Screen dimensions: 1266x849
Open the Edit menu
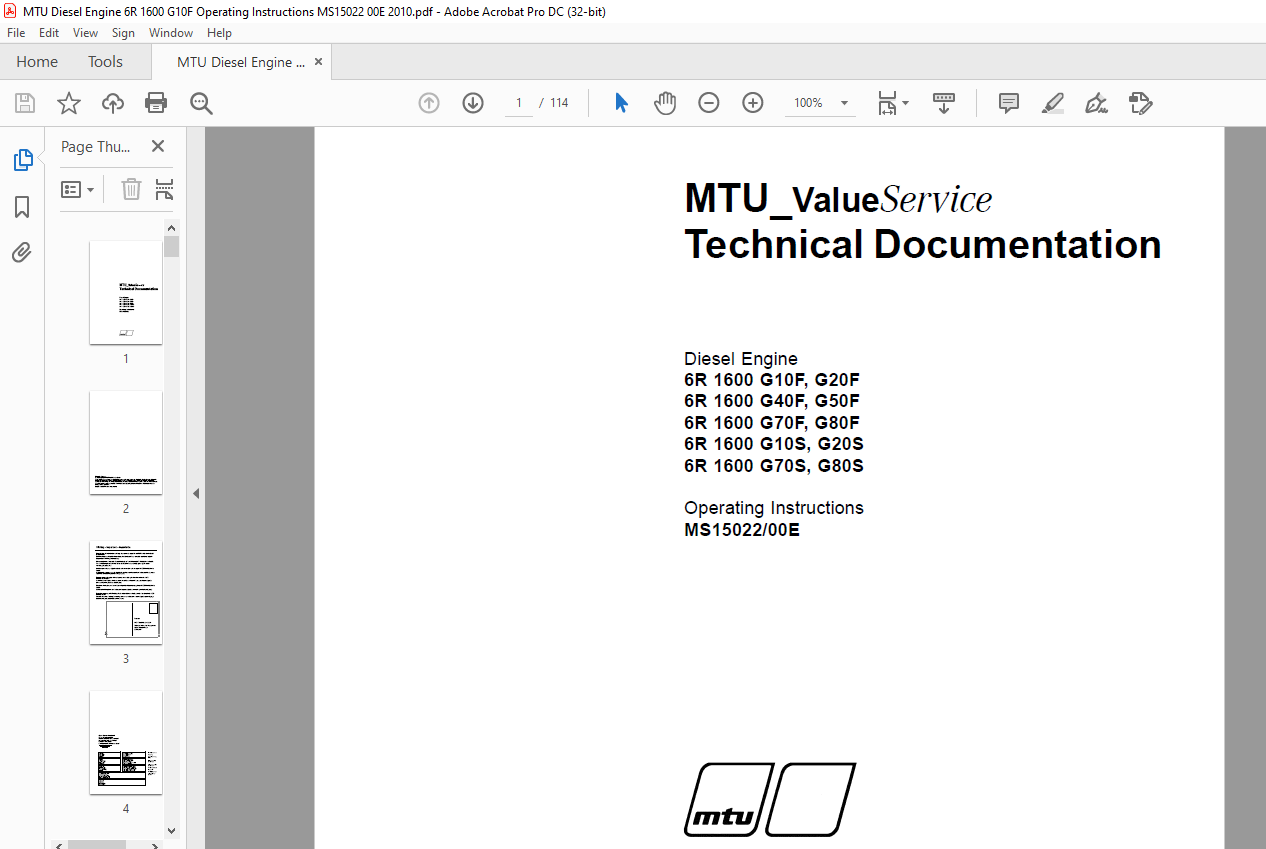49,33
